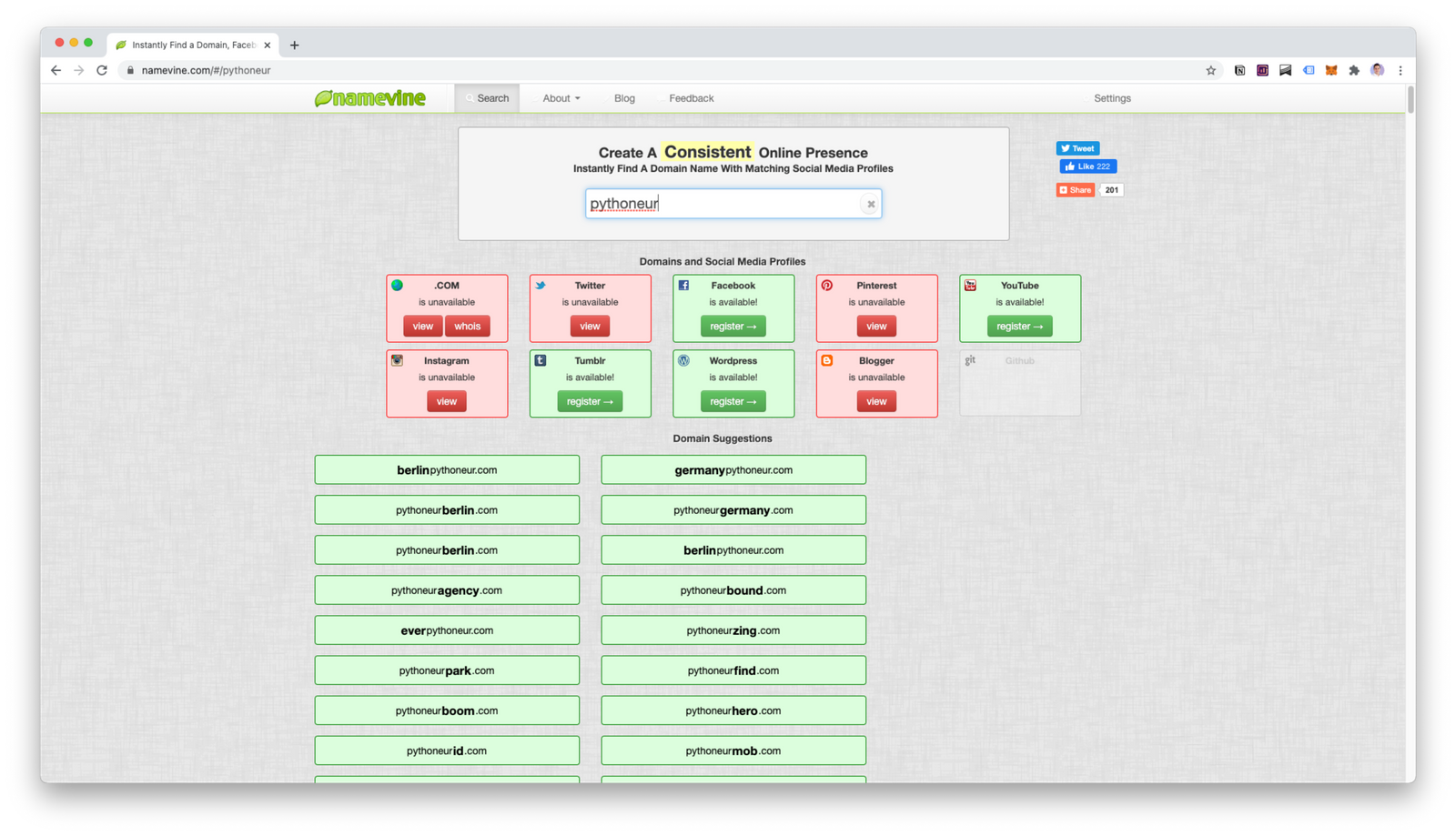Open Chrome profile avatar

(1377, 70)
